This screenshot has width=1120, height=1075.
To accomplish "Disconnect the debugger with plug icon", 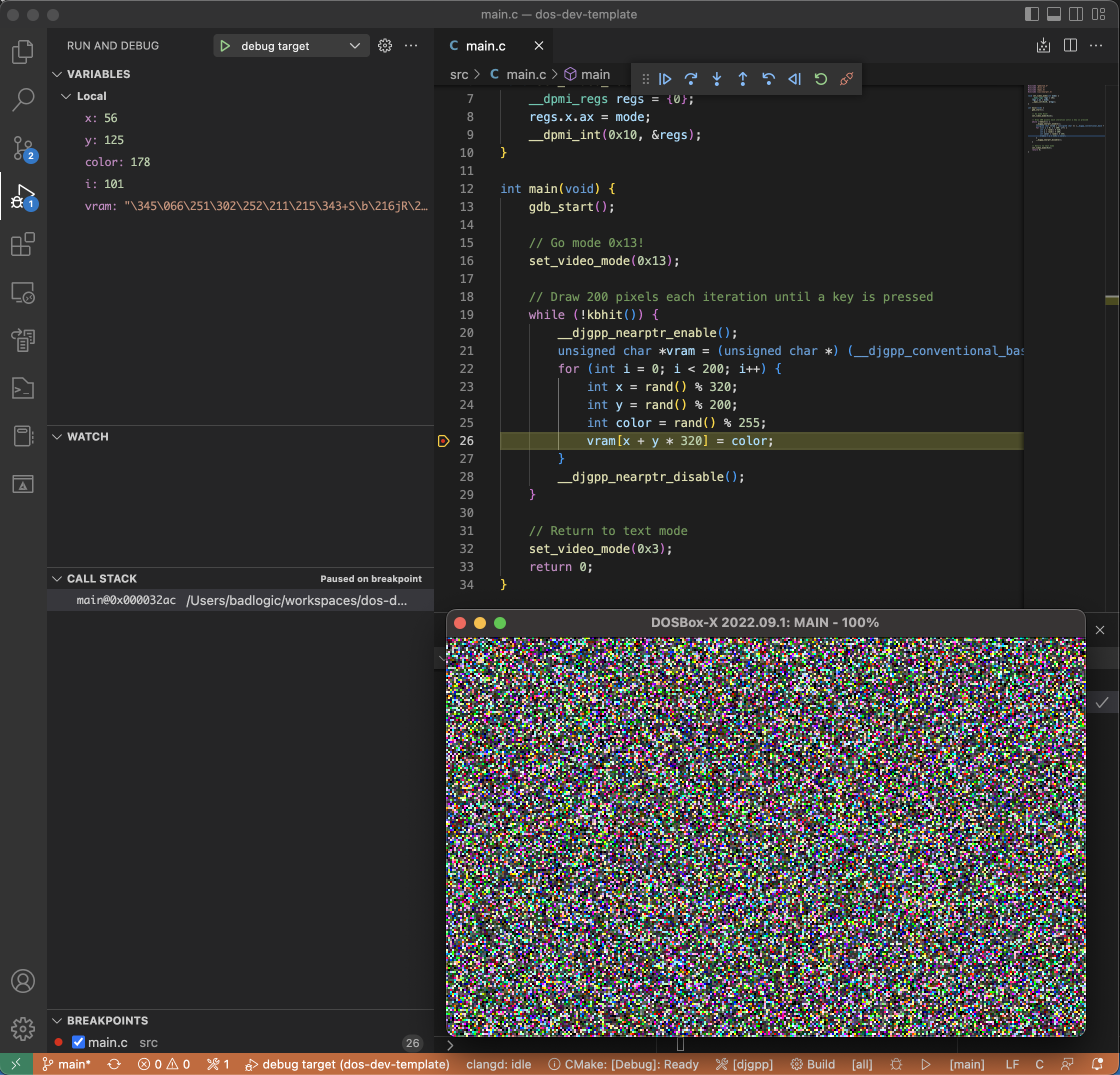I will pos(846,79).
